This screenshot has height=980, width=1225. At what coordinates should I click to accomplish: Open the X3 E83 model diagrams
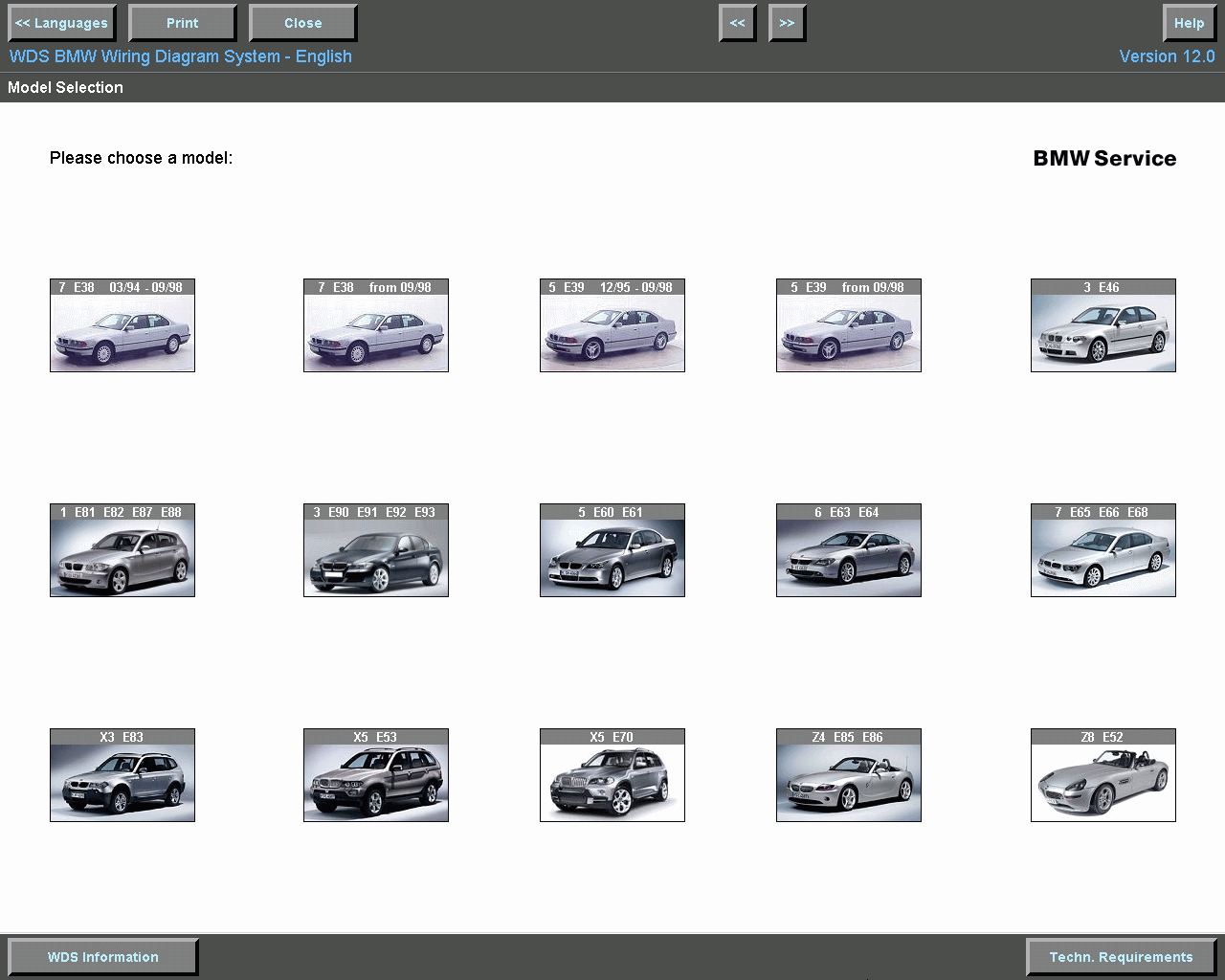click(x=122, y=775)
